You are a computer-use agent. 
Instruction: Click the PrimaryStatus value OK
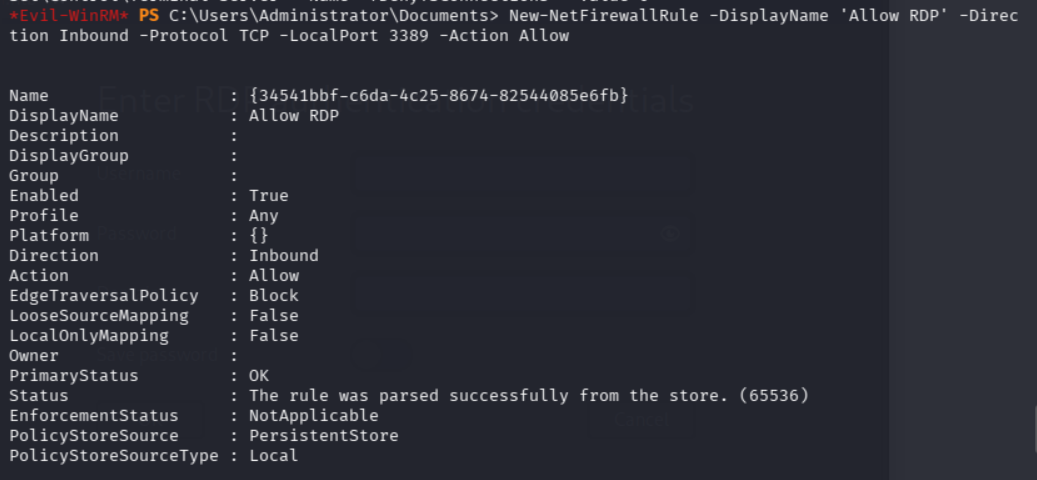click(x=258, y=376)
